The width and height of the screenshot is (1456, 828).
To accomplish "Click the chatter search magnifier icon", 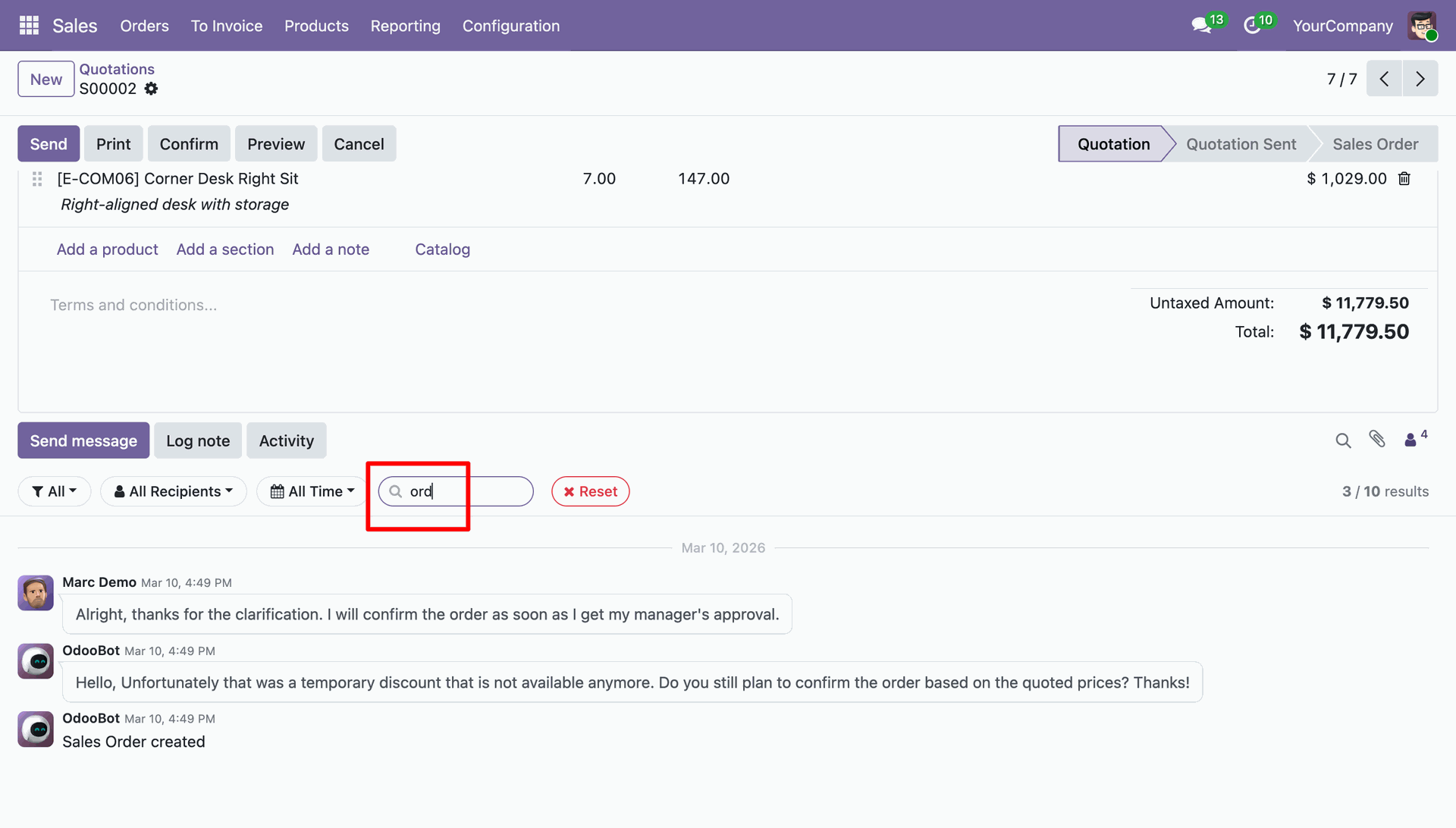I will [x=1343, y=441].
